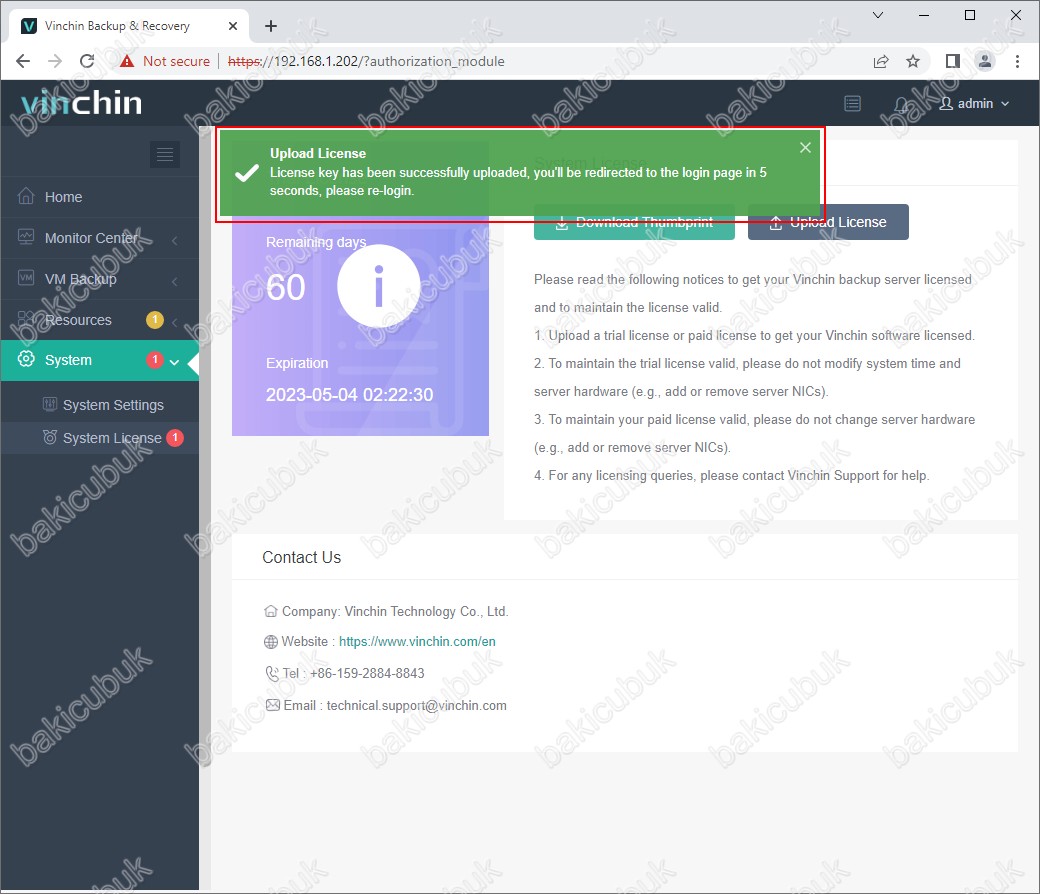Reload the page
This screenshot has height=894, width=1040.
(87, 61)
